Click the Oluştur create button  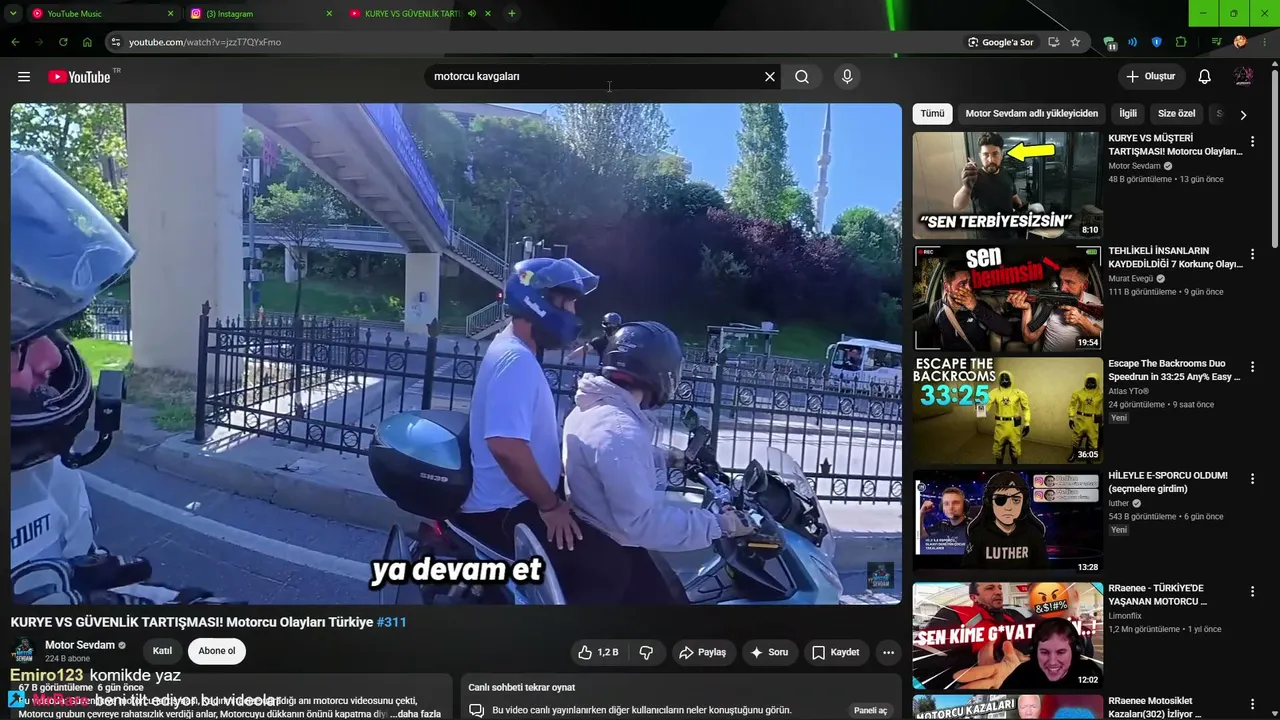tap(1151, 77)
